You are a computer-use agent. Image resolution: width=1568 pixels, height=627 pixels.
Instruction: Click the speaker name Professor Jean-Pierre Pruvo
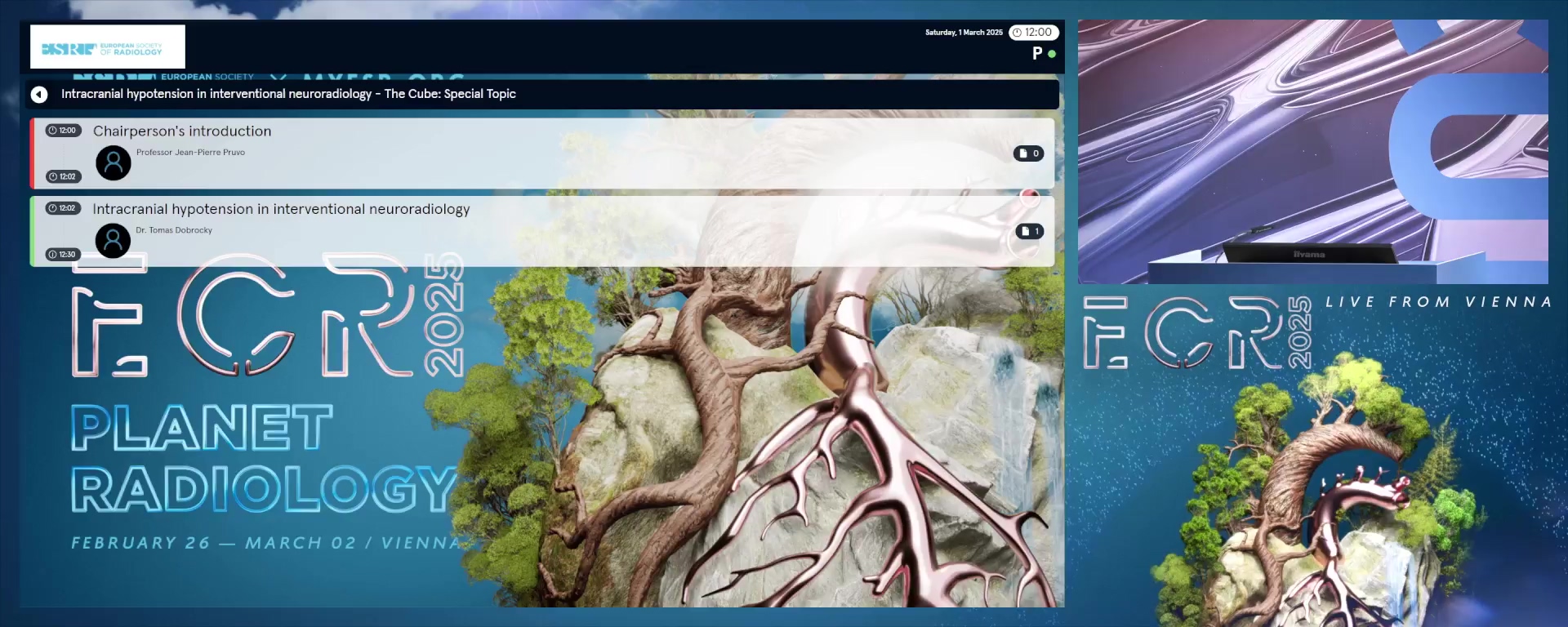pyautogui.click(x=190, y=153)
